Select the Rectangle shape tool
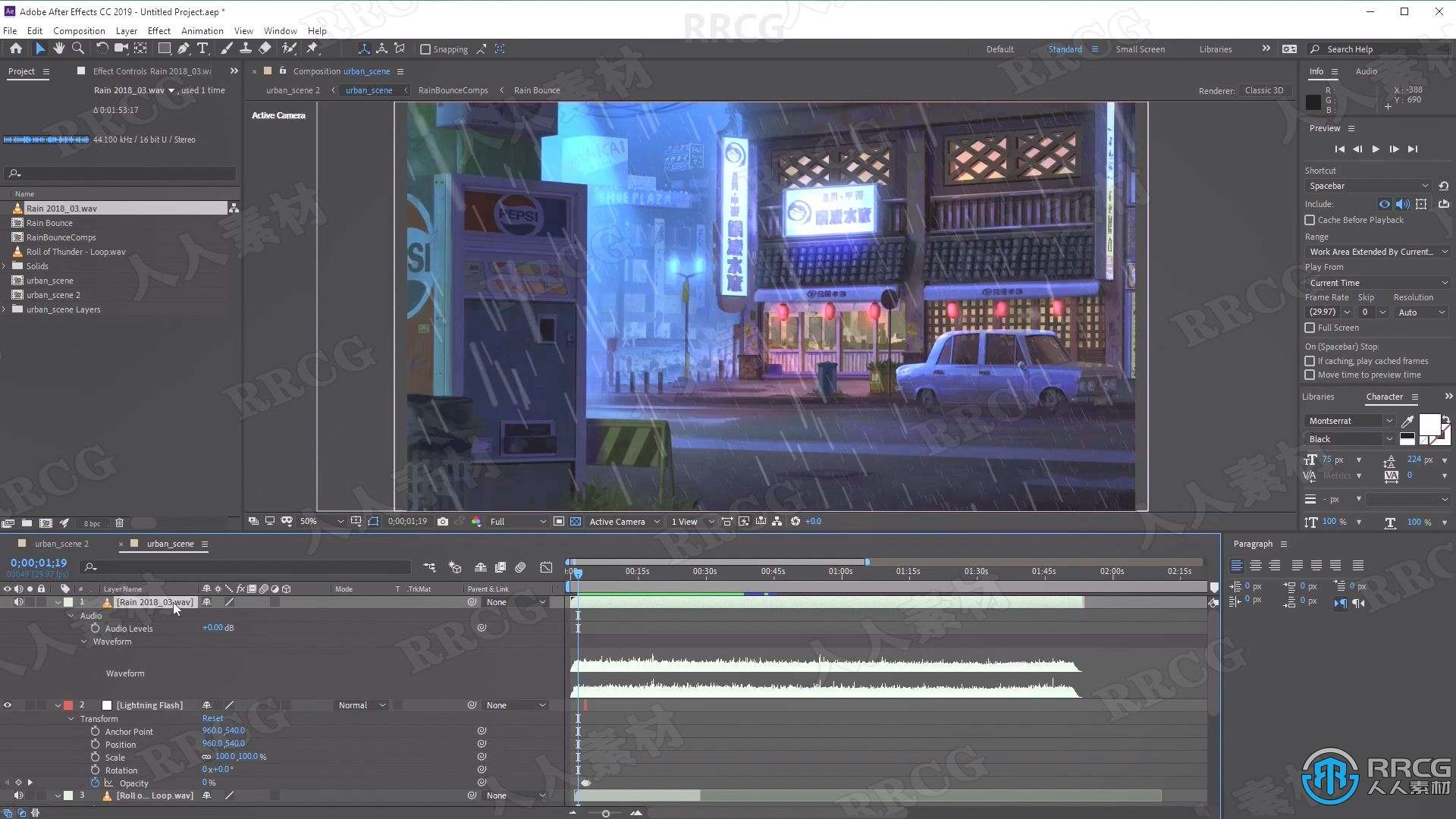 click(x=163, y=49)
